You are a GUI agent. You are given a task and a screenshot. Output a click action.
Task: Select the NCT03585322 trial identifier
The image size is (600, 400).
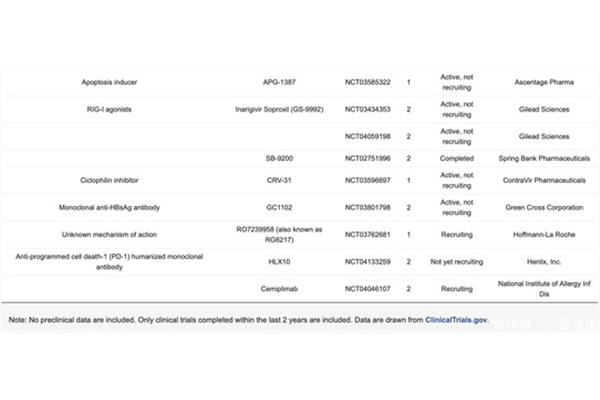[x=368, y=82]
